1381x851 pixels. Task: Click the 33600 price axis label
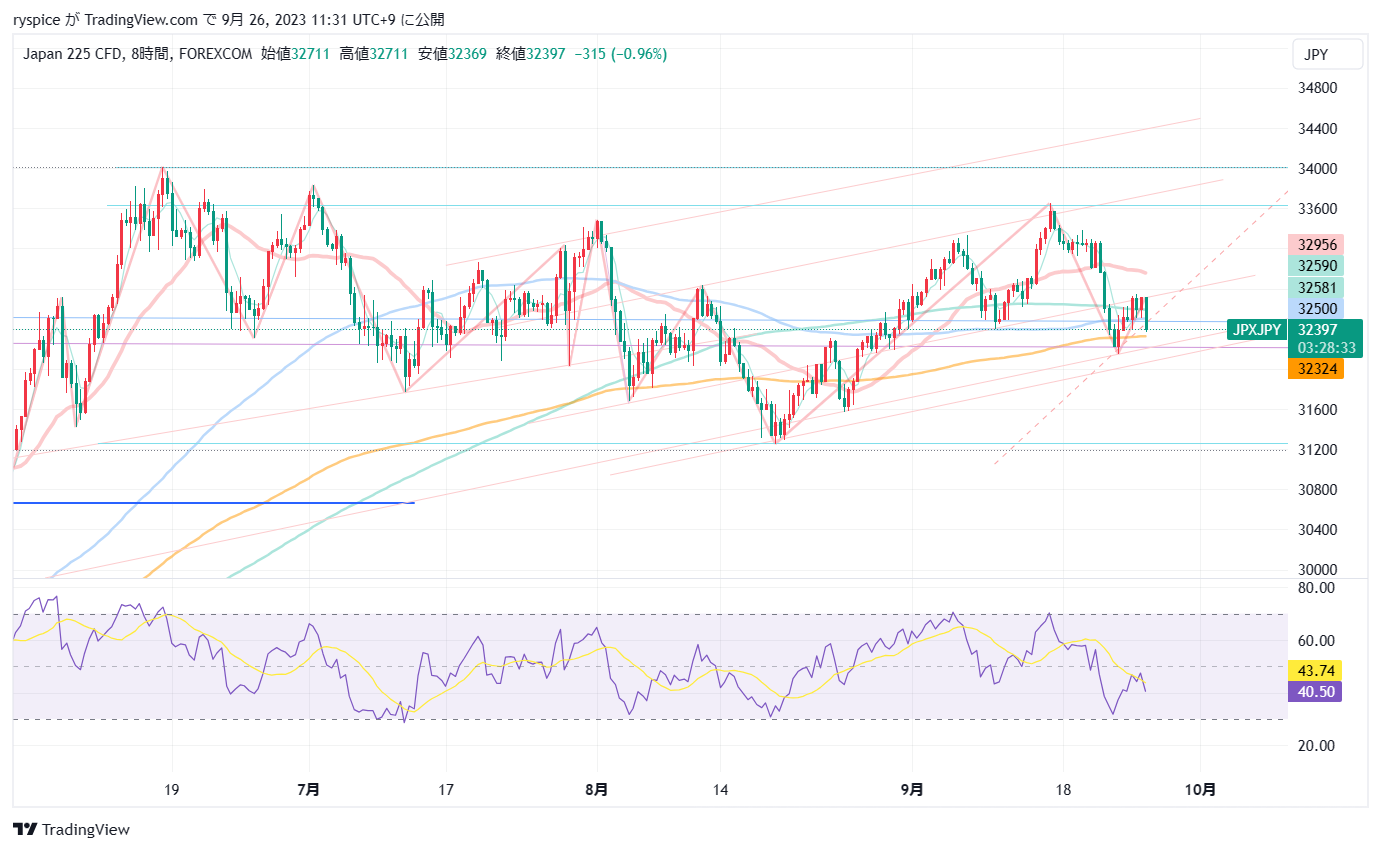pos(1316,208)
